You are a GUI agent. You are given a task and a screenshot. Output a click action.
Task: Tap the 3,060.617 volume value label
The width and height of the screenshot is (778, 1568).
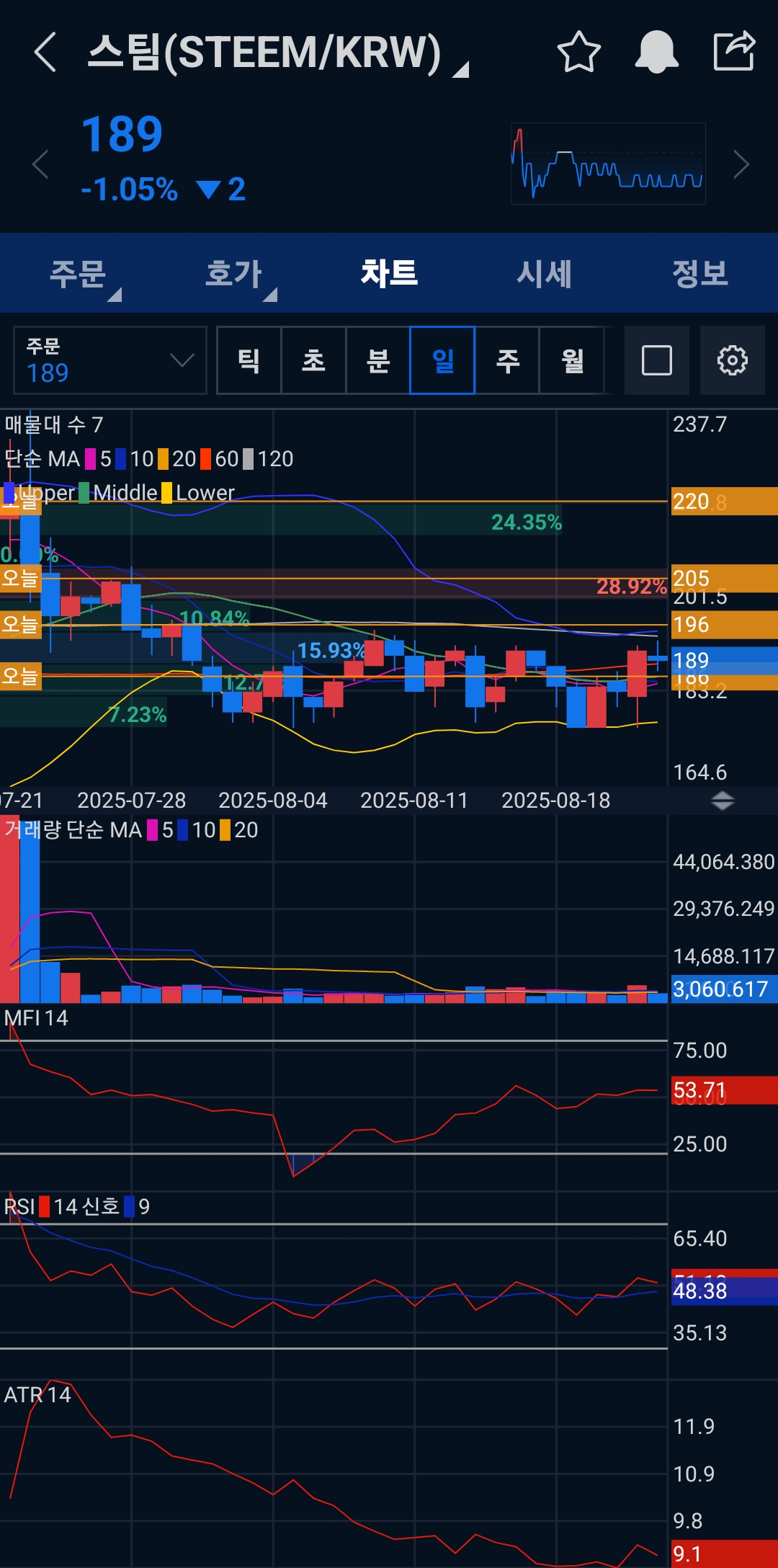coord(724,989)
